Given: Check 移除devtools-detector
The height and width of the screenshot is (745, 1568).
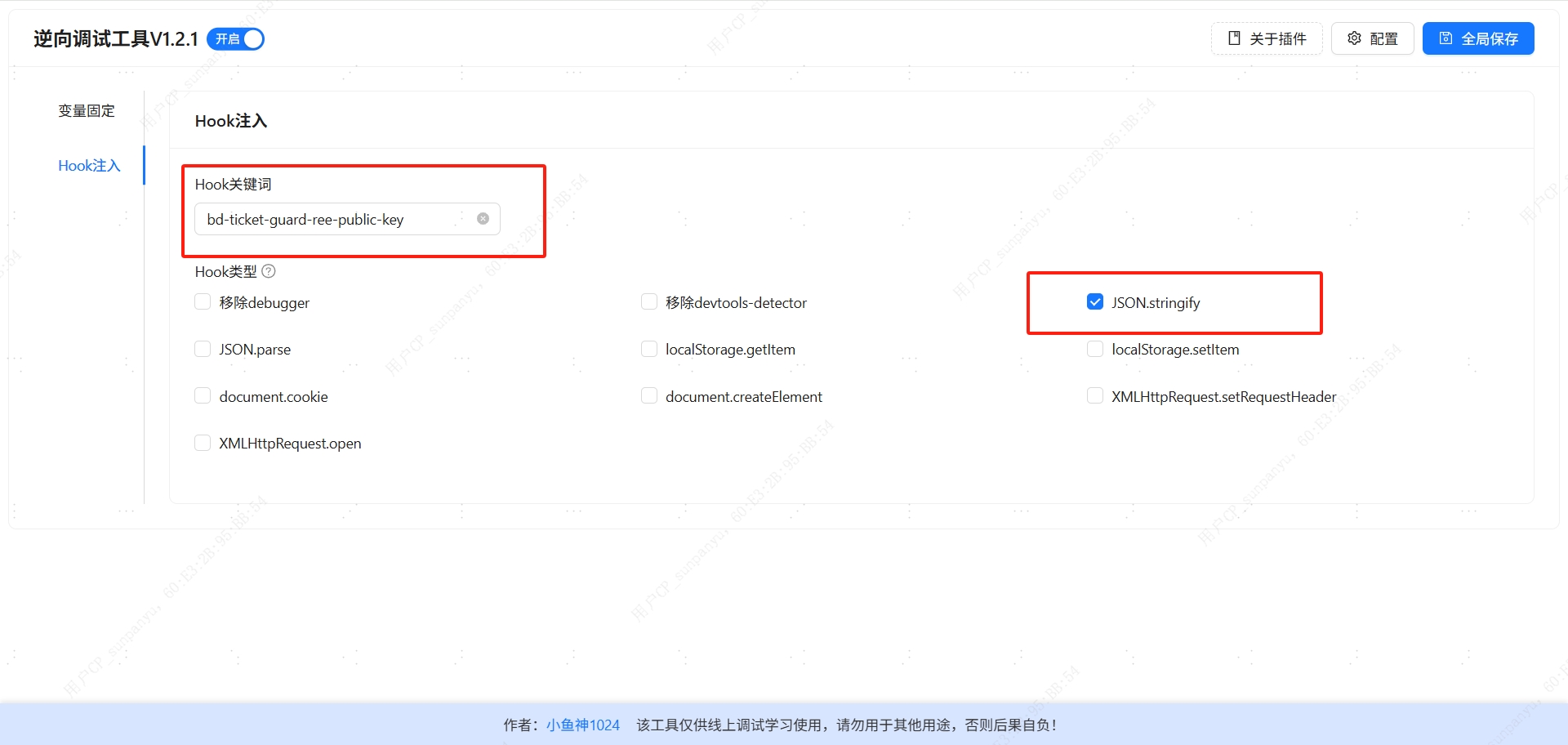Looking at the screenshot, I should click(x=649, y=301).
